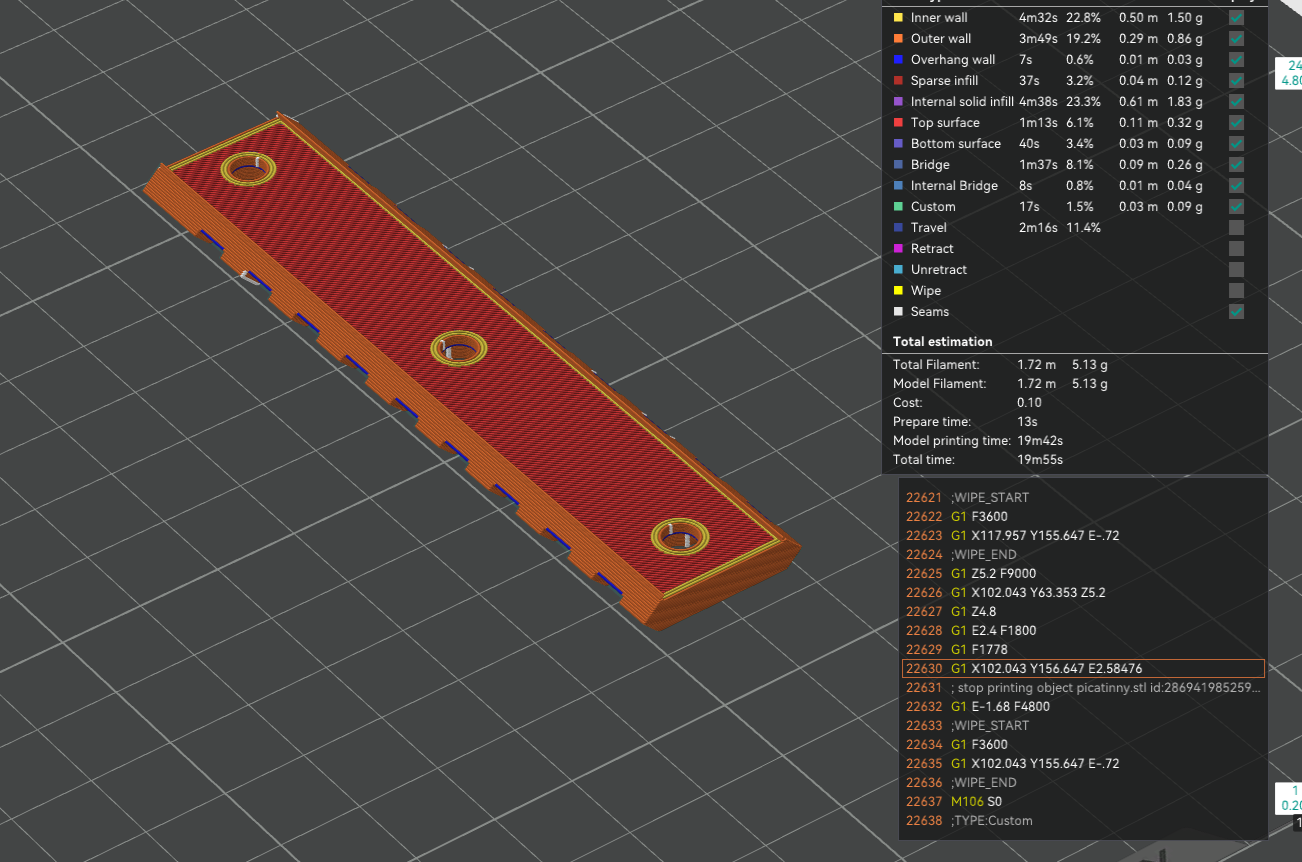1302x862 pixels.
Task: Enable the Travel moves checkbox
Action: point(1237,228)
